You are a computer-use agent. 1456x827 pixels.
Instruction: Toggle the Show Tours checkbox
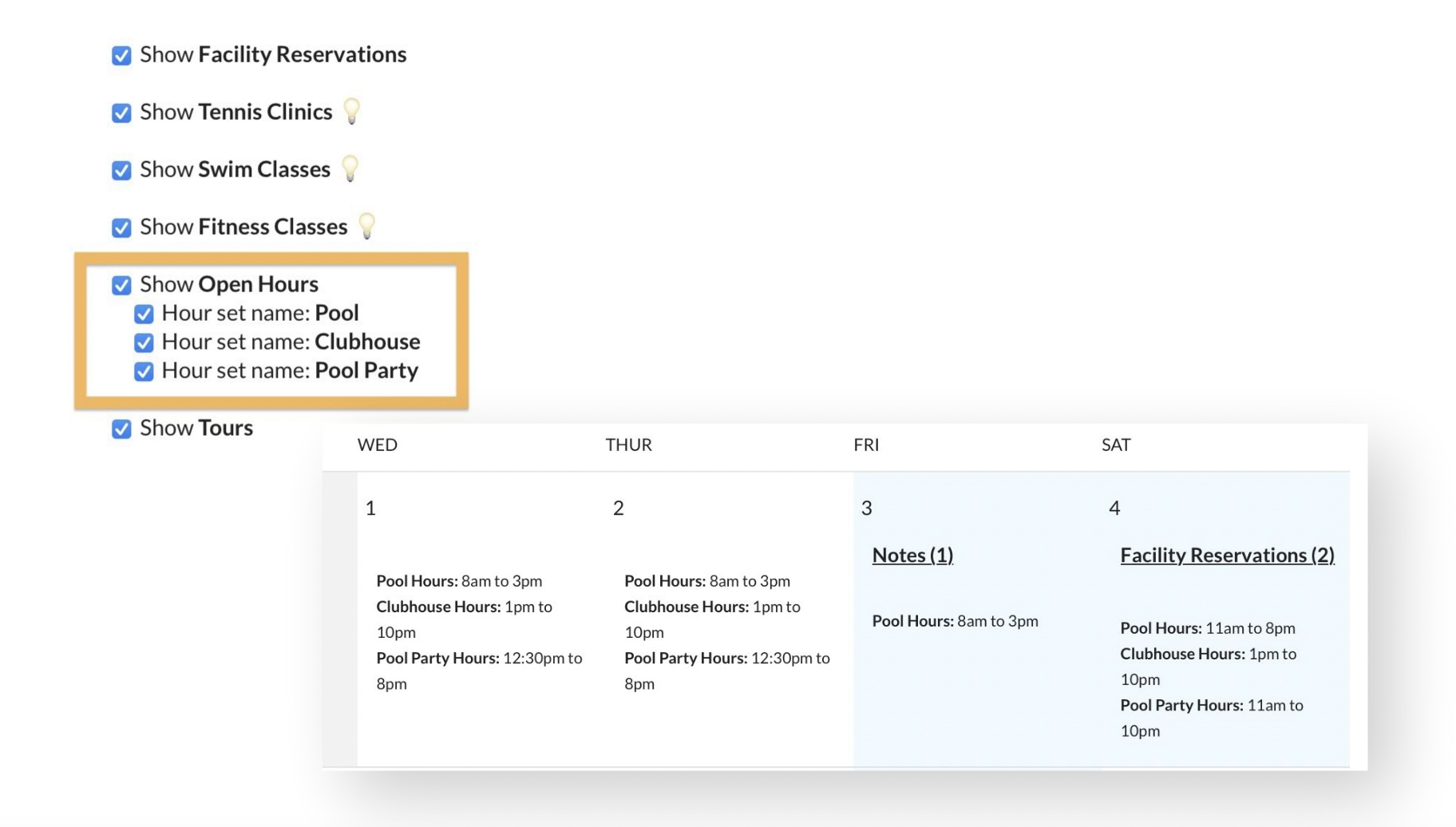tap(121, 429)
